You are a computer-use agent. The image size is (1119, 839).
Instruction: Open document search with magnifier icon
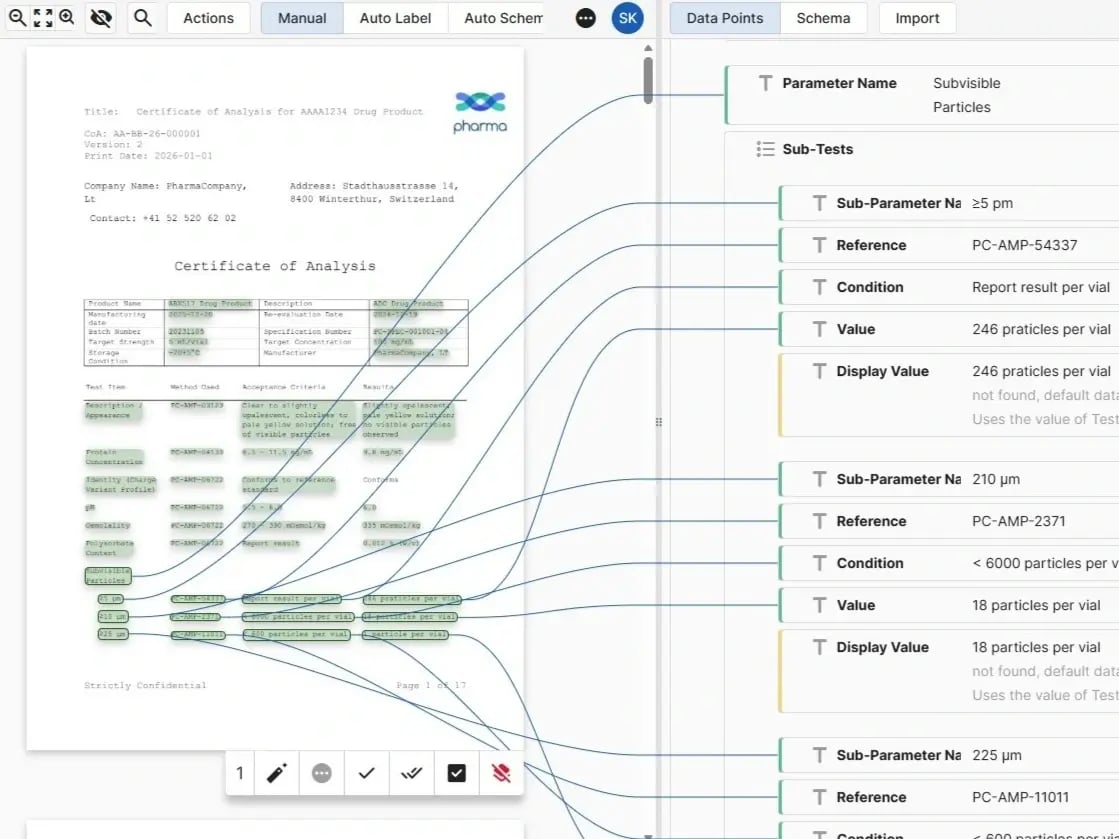coord(143,18)
